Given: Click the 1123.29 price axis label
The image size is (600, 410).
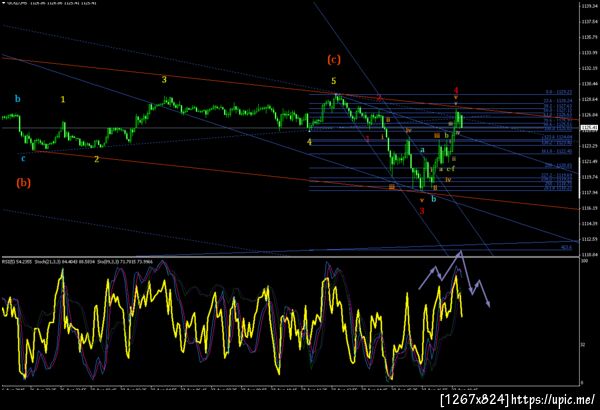Looking at the screenshot, I should pos(590,146).
